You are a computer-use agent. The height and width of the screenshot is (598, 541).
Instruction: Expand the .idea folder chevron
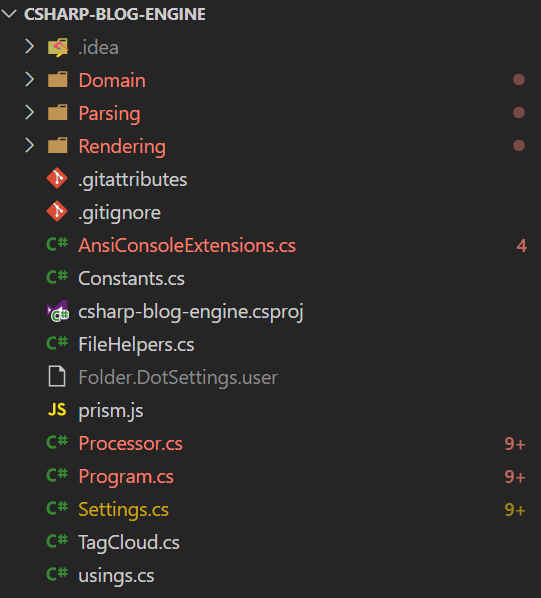(x=29, y=47)
